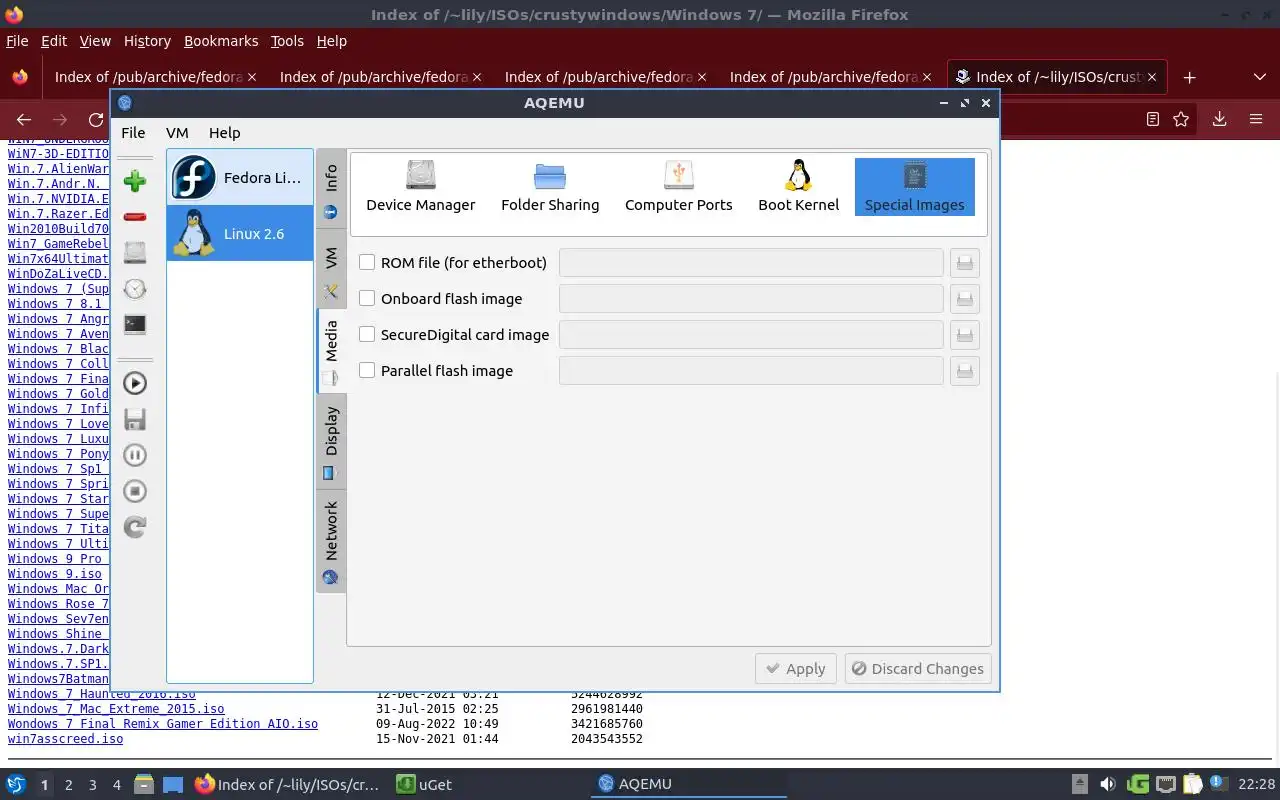Screen dimensions: 1280x800
Task: Open Windows_7_Mac_Extreme_2015.iso link
Action: pyautogui.click(x=116, y=709)
